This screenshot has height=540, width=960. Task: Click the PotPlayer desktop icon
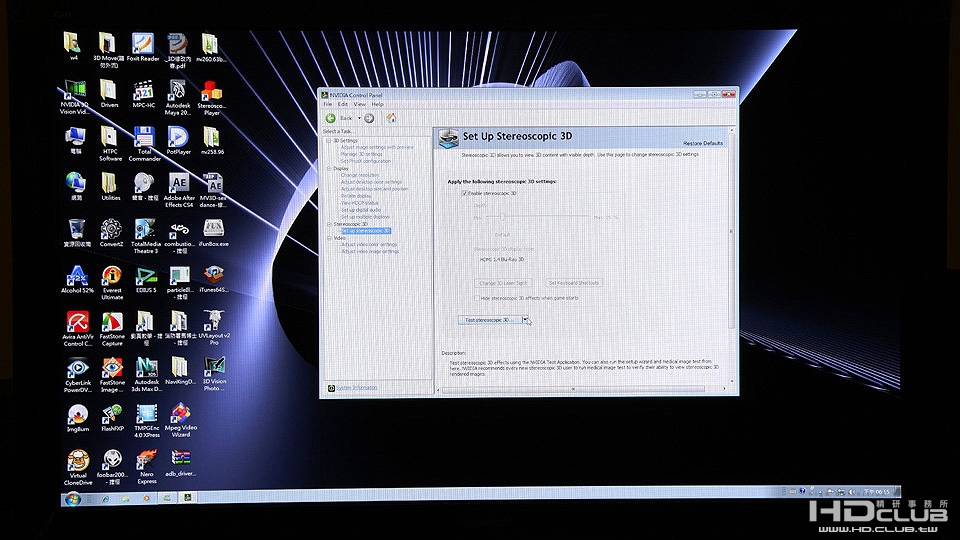pyautogui.click(x=178, y=140)
